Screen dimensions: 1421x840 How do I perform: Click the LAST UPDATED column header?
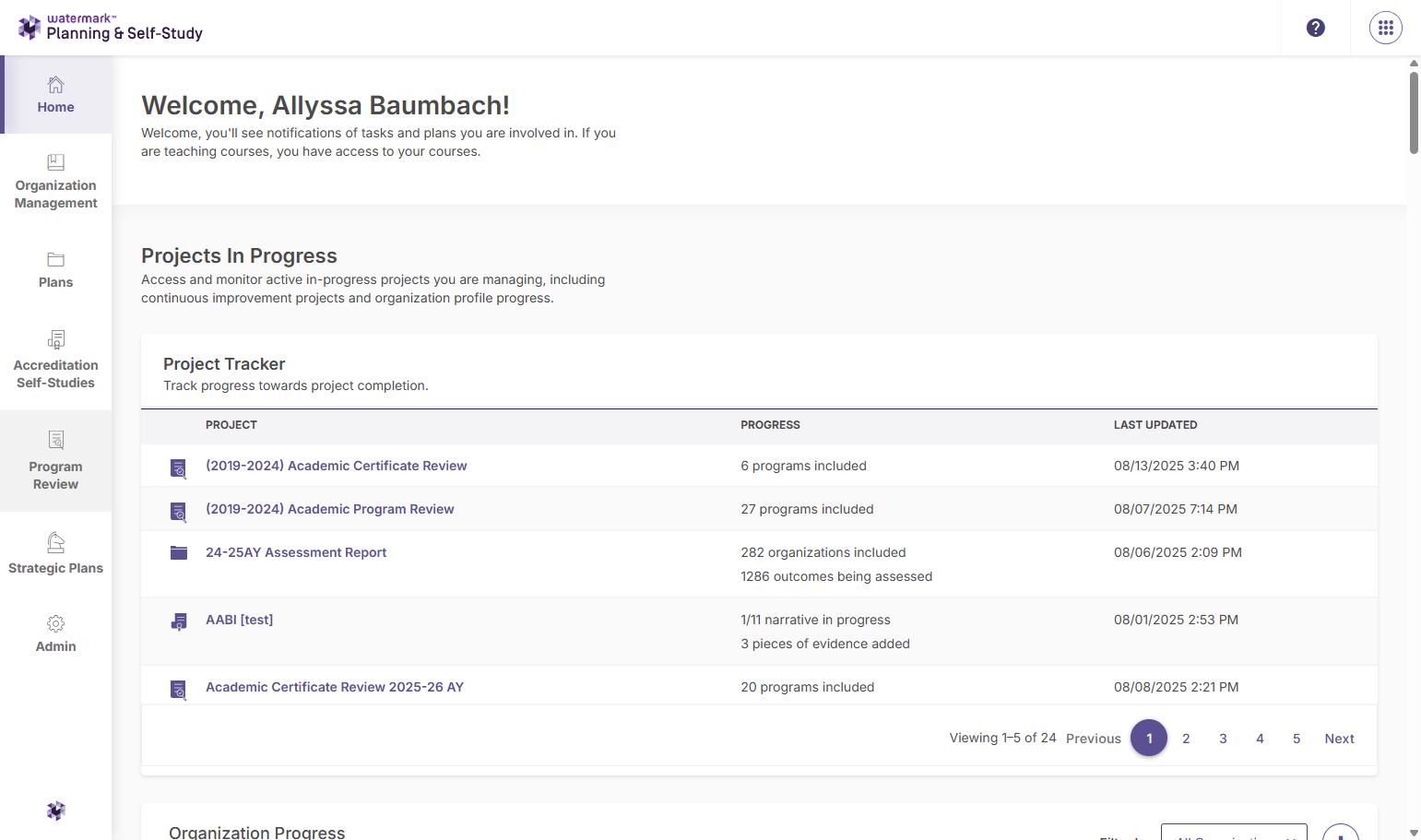pyautogui.click(x=1155, y=425)
